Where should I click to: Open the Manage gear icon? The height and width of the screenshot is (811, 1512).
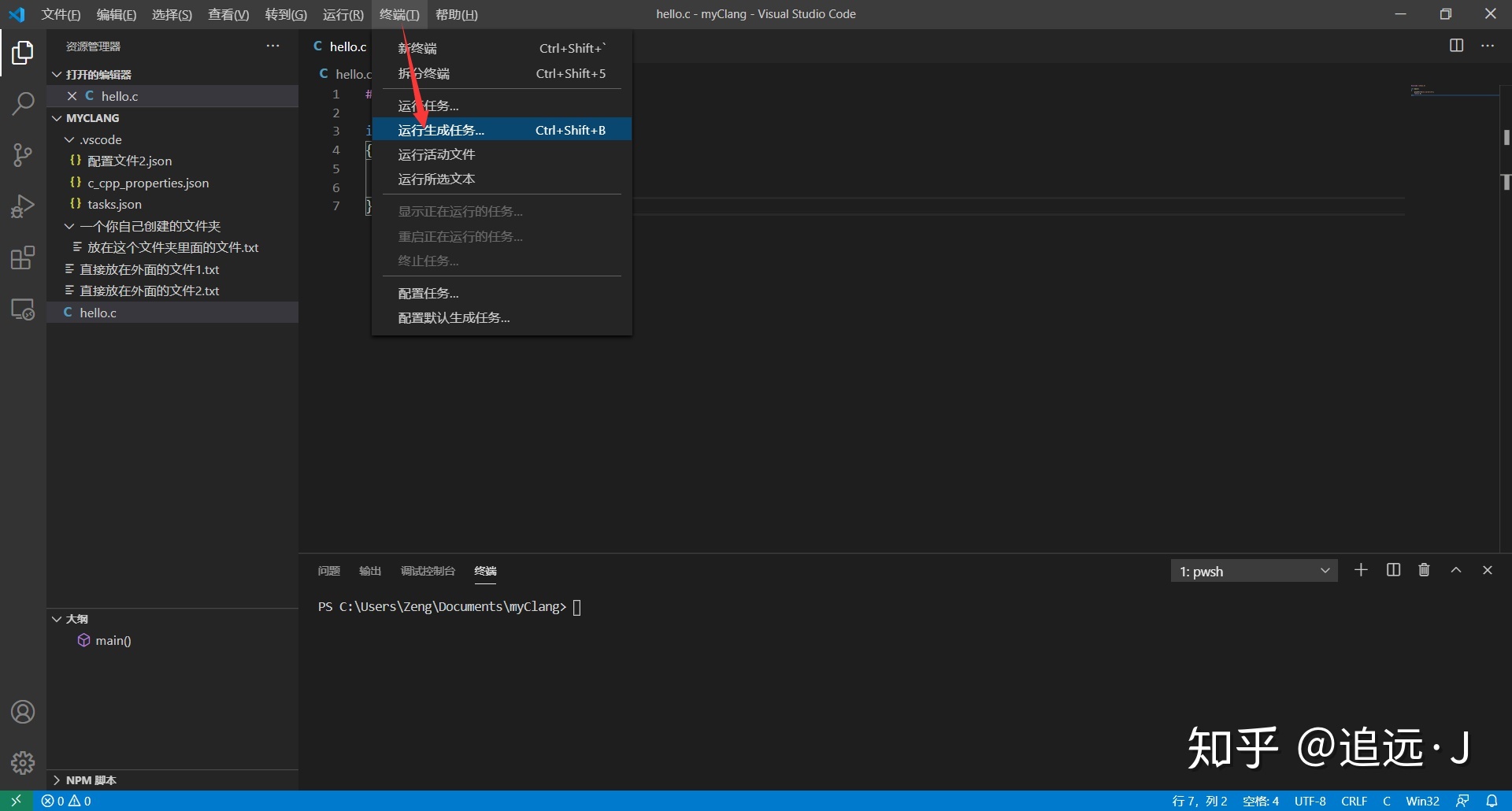[x=23, y=762]
